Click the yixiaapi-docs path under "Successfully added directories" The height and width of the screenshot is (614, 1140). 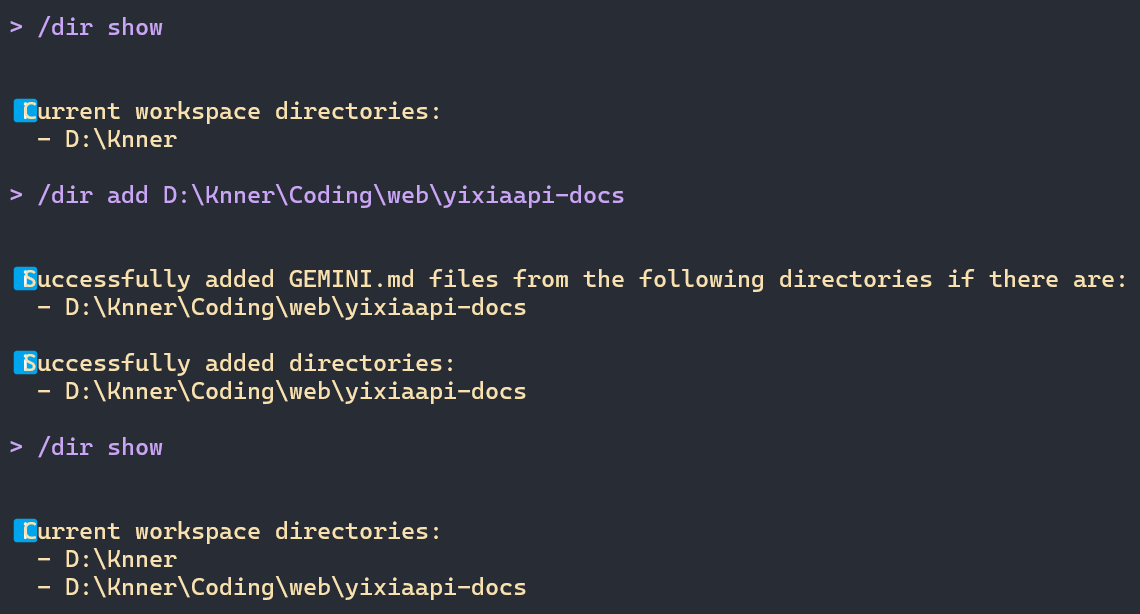pos(296,391)
